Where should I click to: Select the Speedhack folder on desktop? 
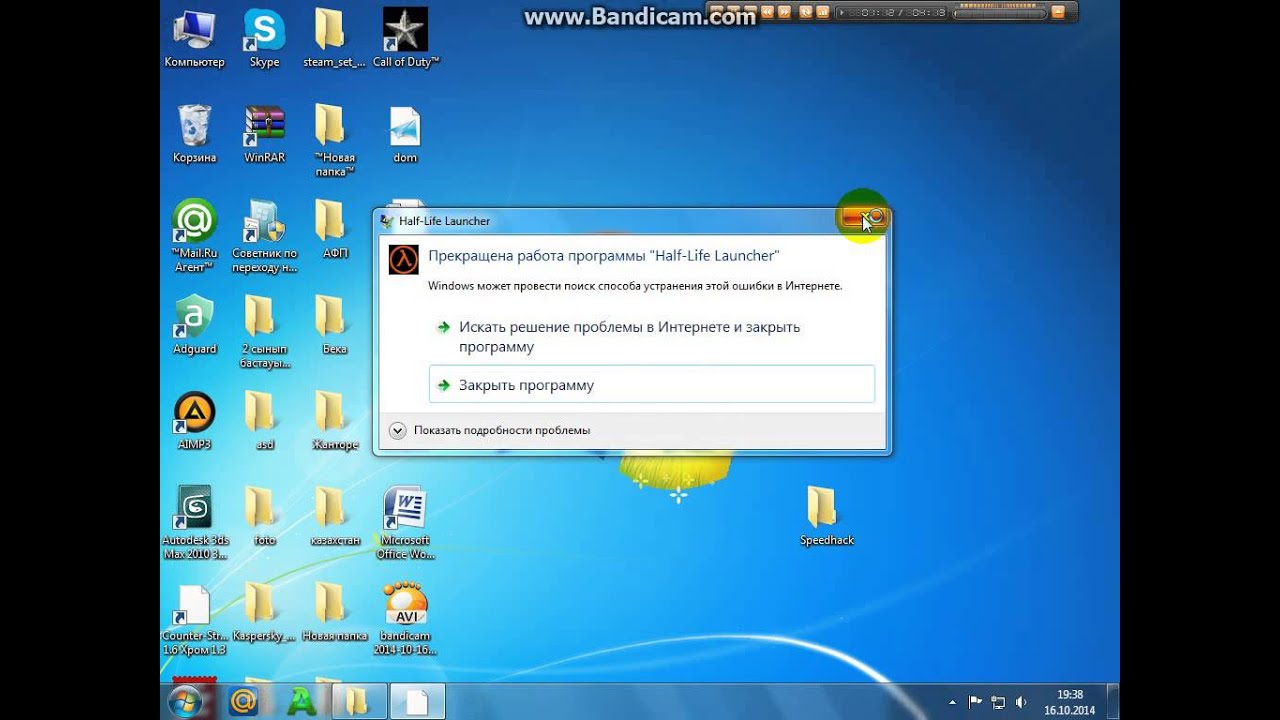[826, 516]
